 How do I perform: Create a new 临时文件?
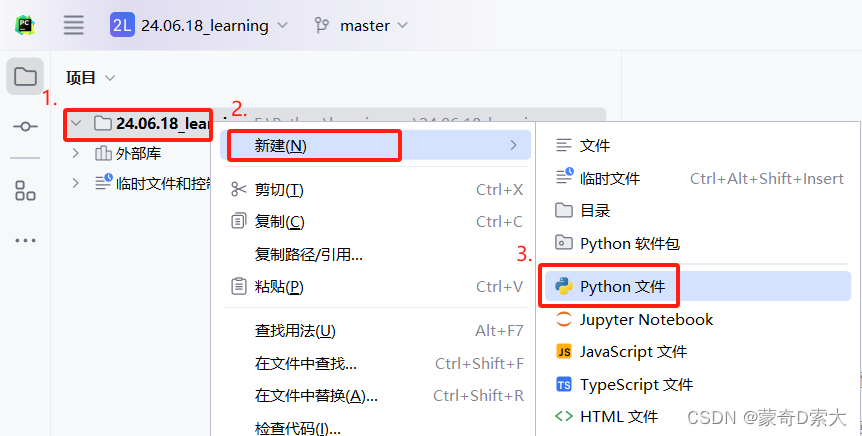698,178
